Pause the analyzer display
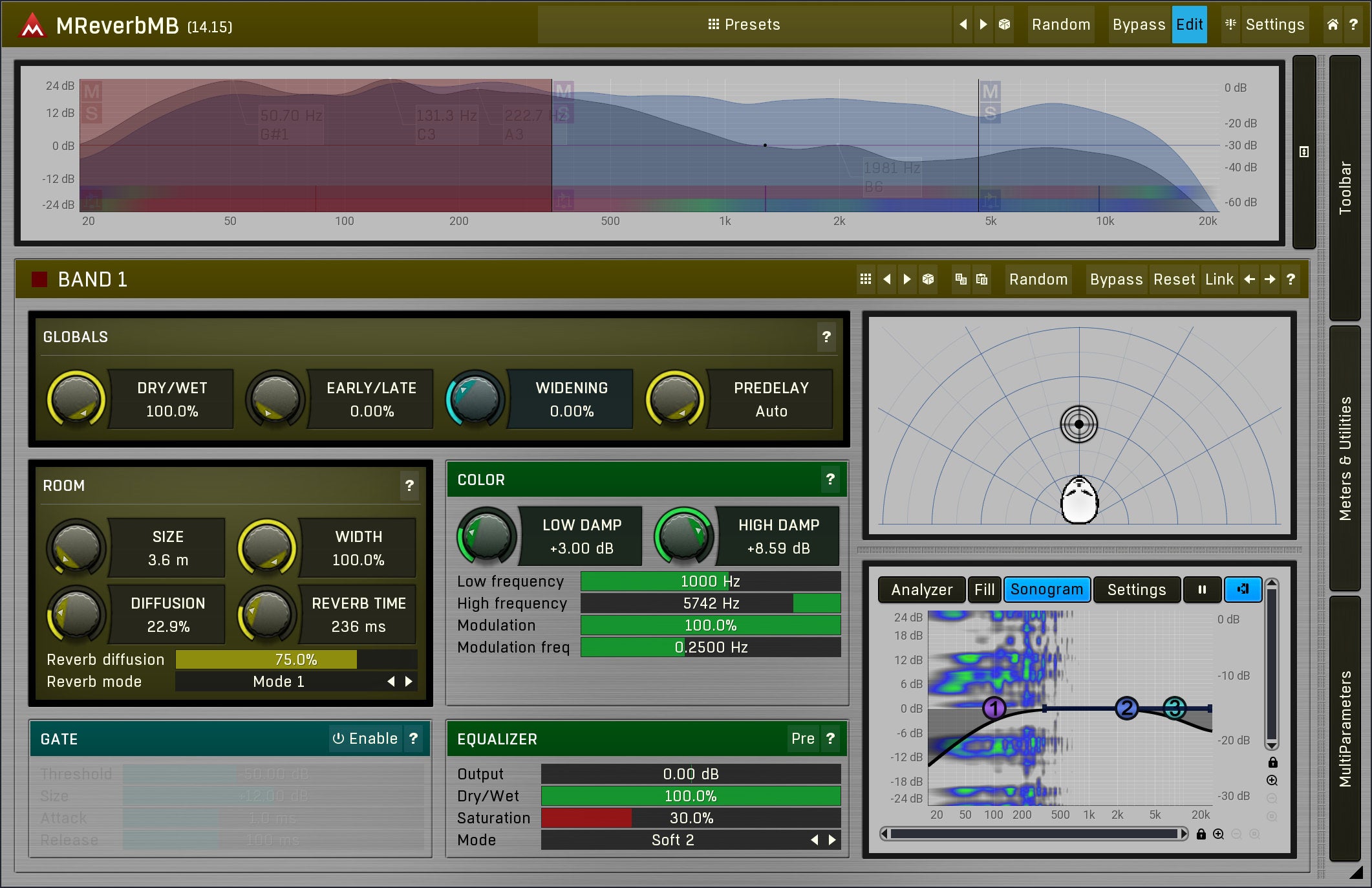 (x=1202, y=590)
